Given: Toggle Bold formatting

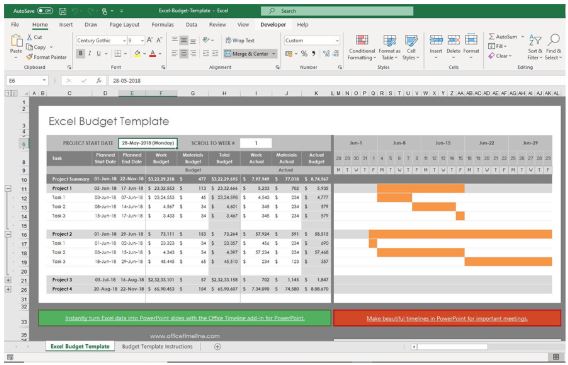Looking at the screenshot, I should click(x=80, y=54).
